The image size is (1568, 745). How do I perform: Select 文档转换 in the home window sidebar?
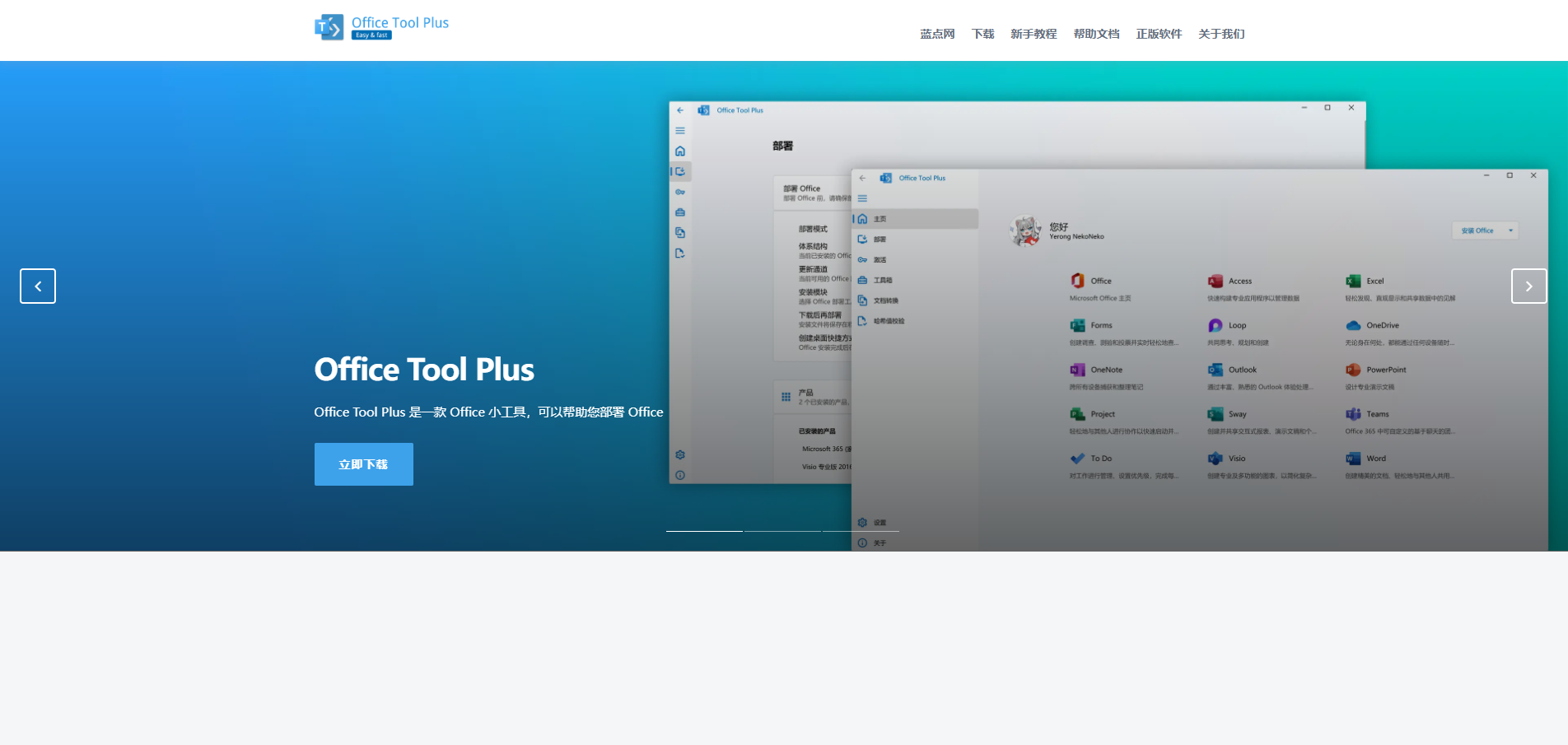[x=915, y=300]
